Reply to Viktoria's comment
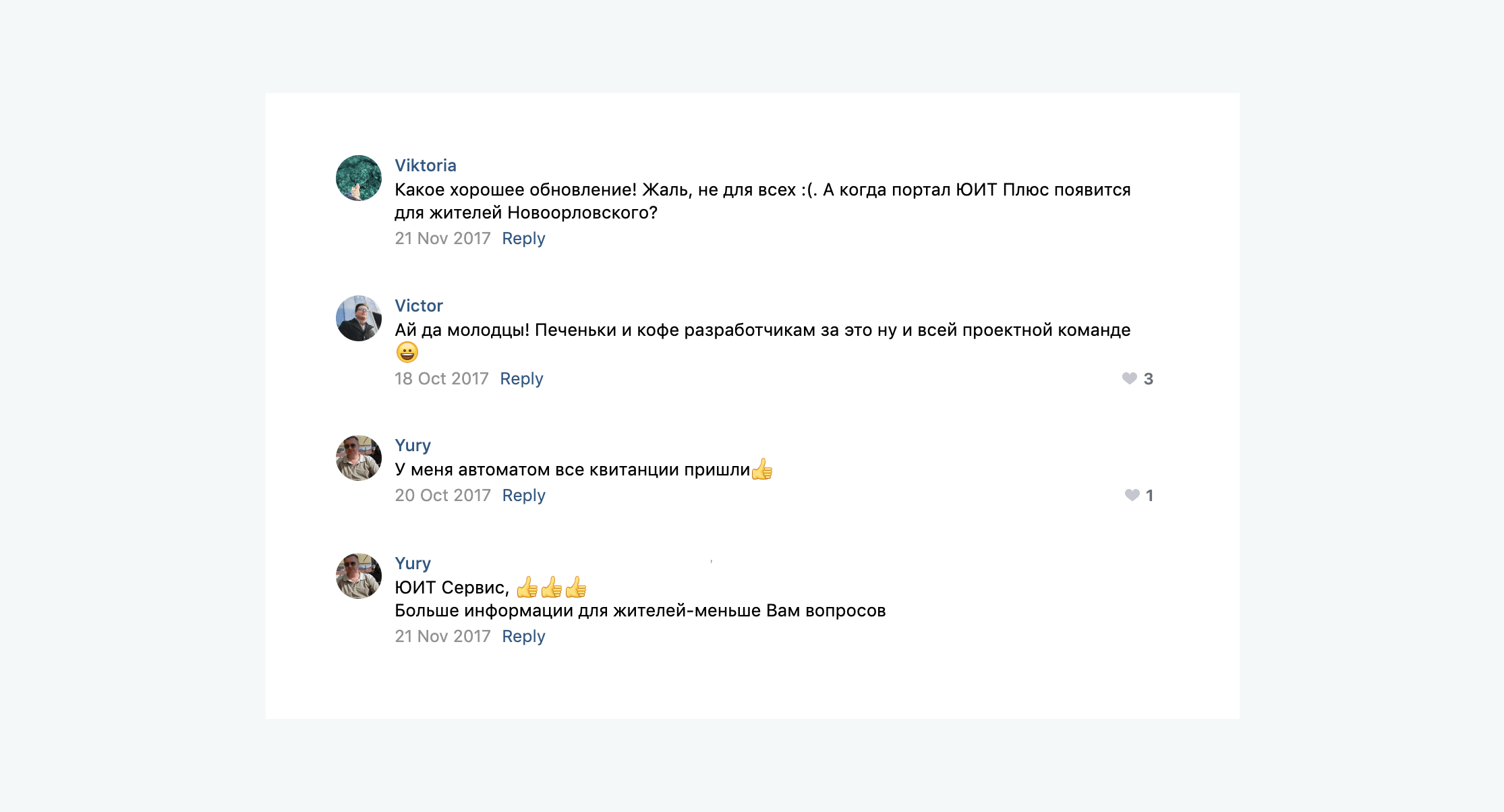Image resolution: width=1504 pixels, height=812 pixels. [523, 238]
